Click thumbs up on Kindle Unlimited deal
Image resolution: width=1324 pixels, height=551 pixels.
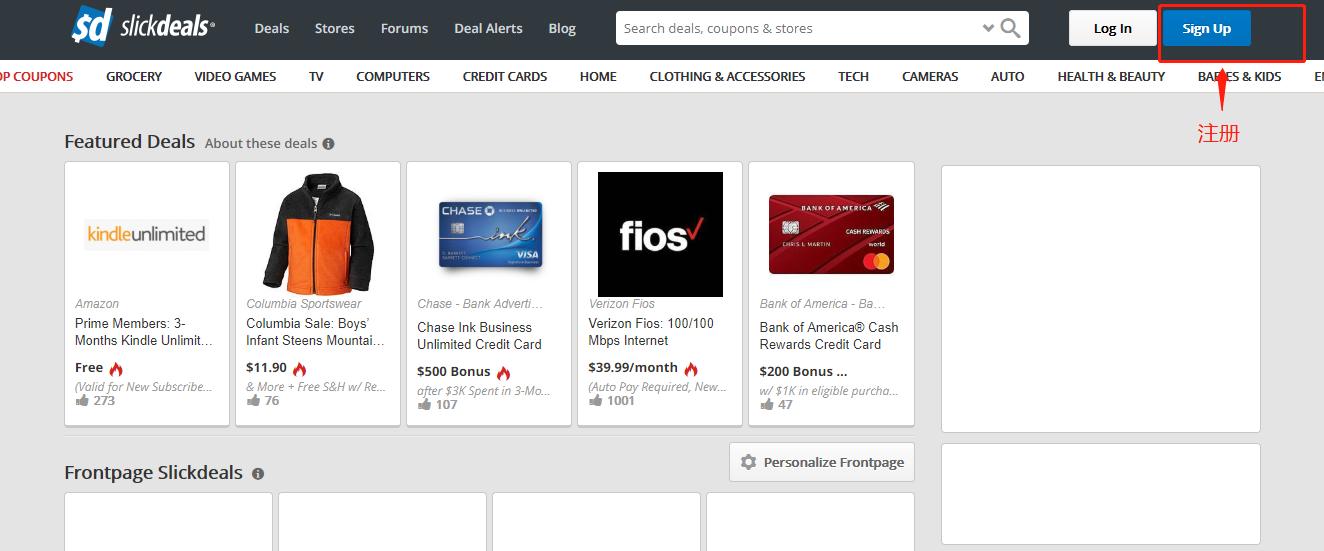(x=82, y=400)
